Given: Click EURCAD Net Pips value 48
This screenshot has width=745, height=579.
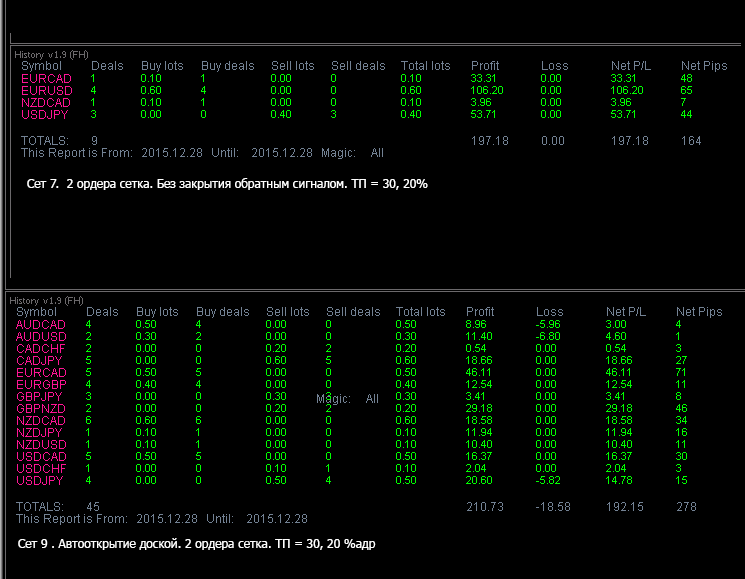Looking at the screenshot, I should coord(686,79).
